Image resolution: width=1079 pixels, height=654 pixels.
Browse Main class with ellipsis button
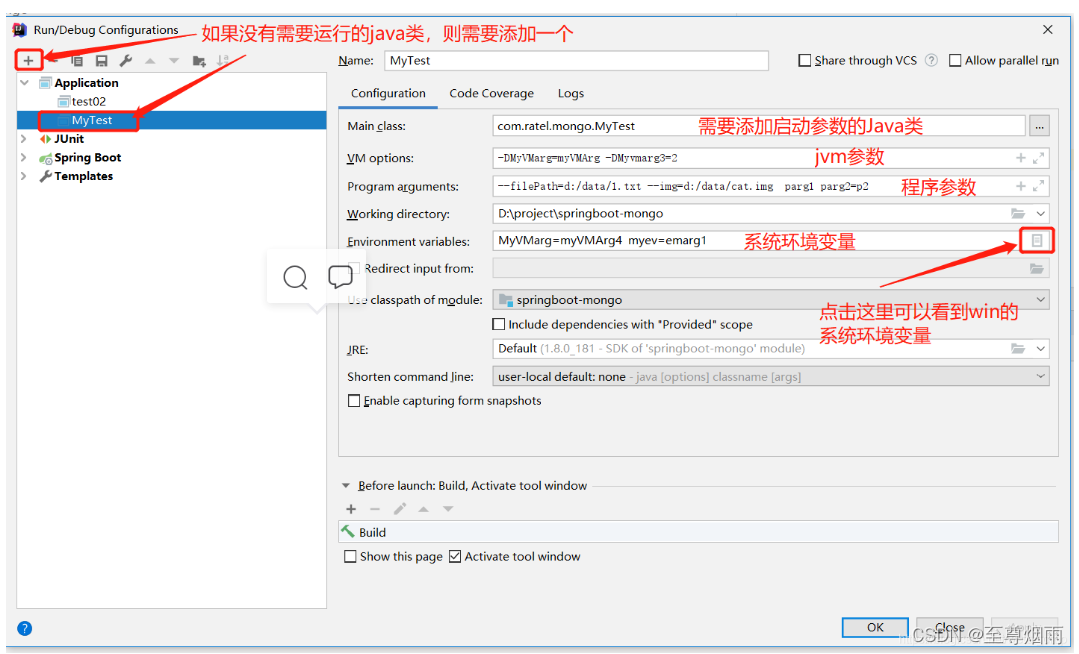point(1039,126)
